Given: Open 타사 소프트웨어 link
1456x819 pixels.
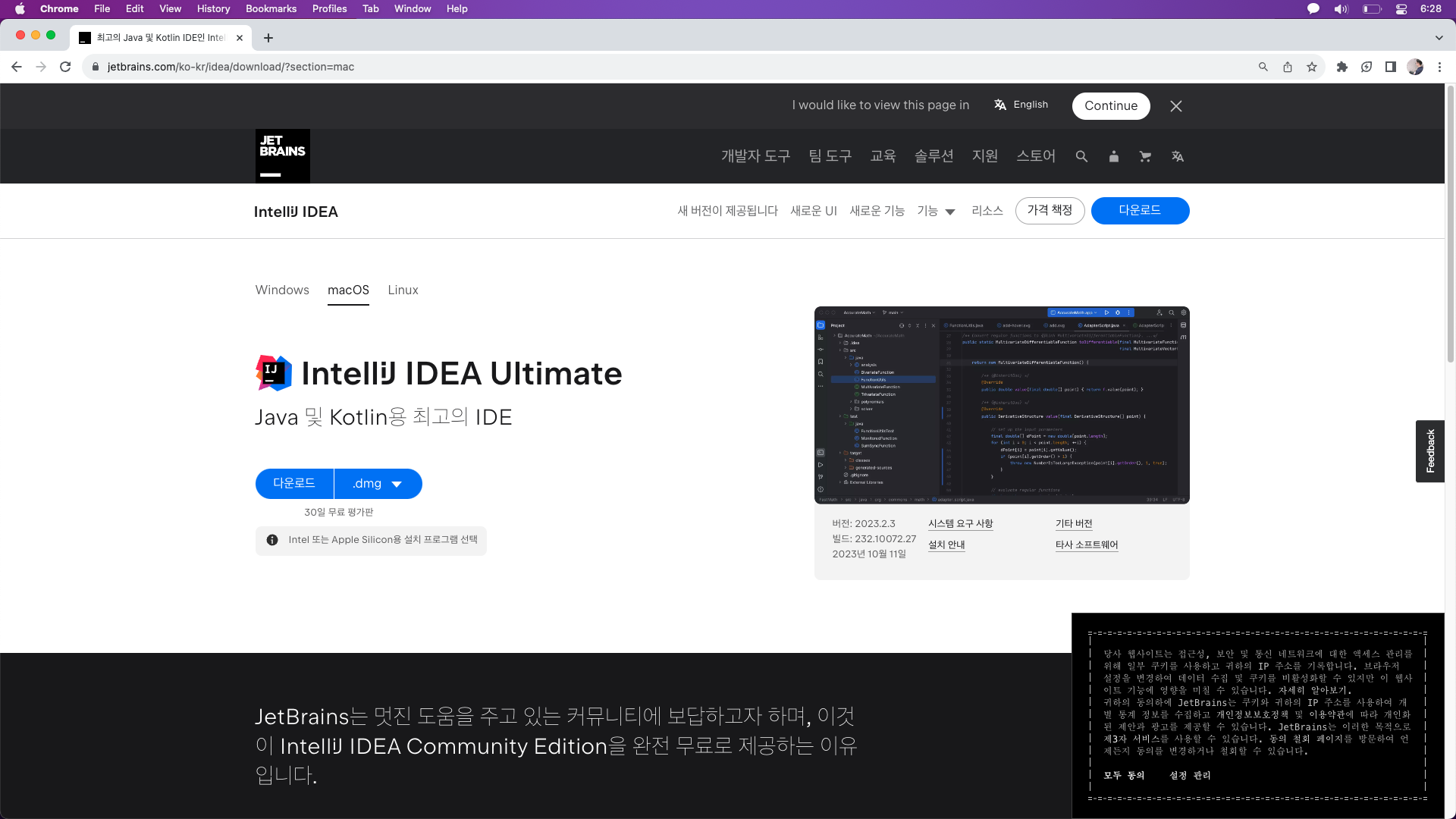Looking at the screenshot, I should 1087,544.
